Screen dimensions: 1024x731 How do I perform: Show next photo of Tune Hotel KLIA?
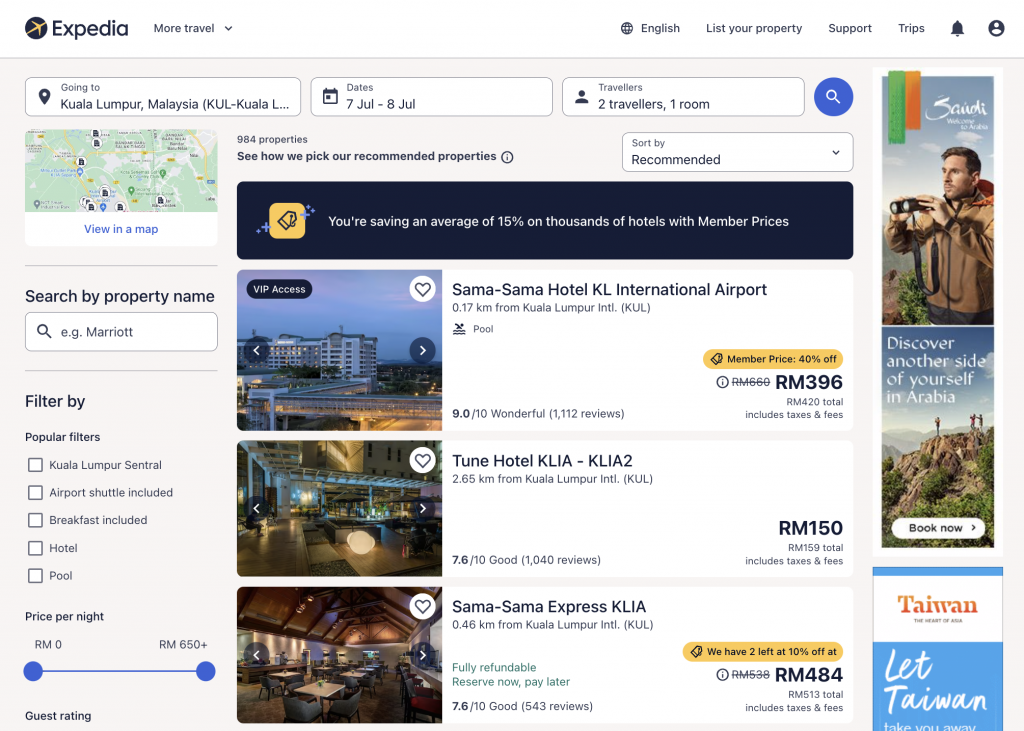pyautogui.click(x=423, y=508)
